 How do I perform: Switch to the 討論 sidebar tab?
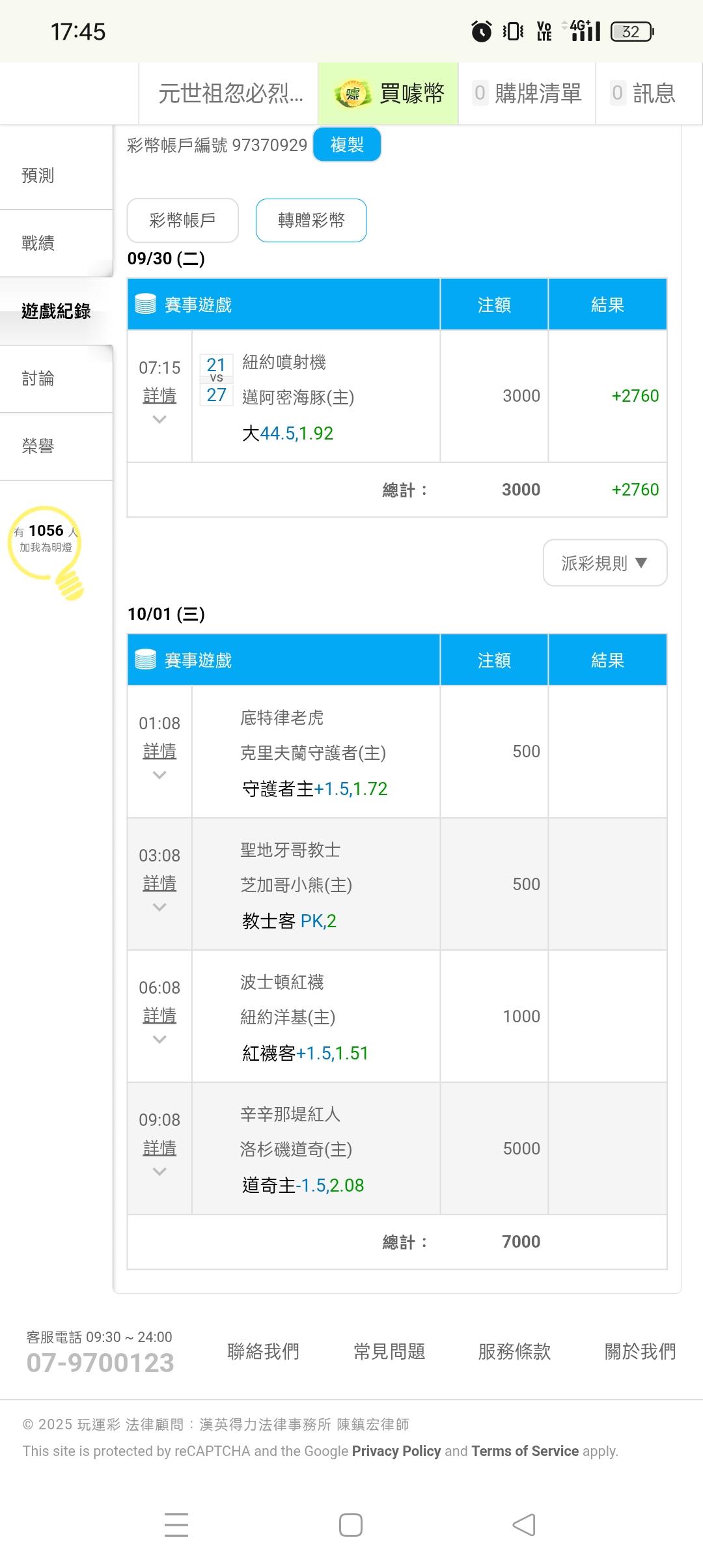point(38,379)
